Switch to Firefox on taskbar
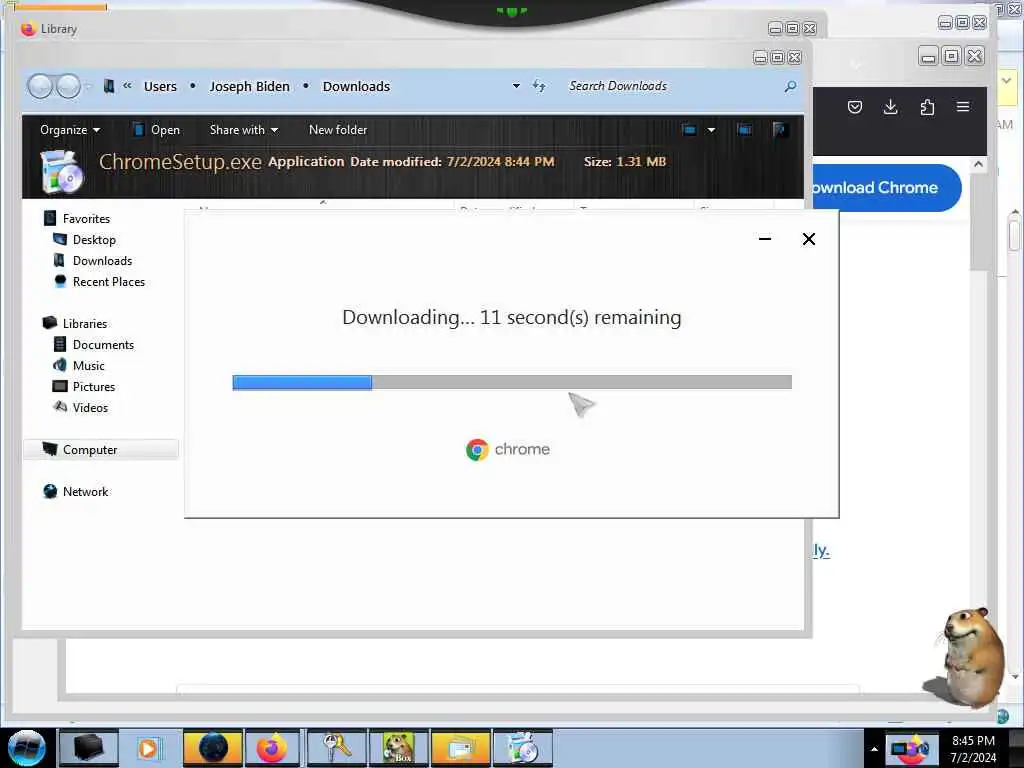 (x=272, y=748)
